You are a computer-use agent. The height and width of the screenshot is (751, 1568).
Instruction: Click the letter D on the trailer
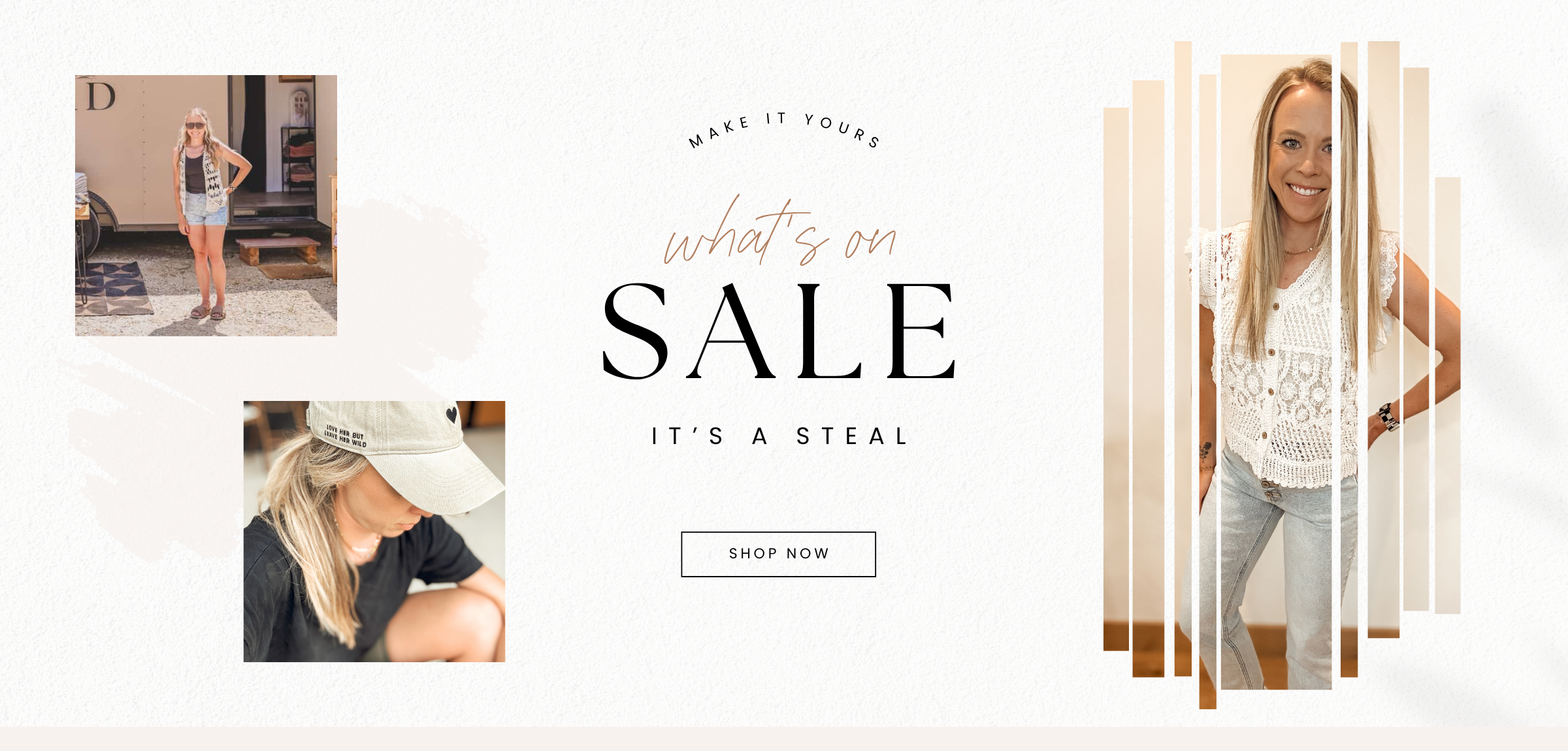click(x=101, y=97)
